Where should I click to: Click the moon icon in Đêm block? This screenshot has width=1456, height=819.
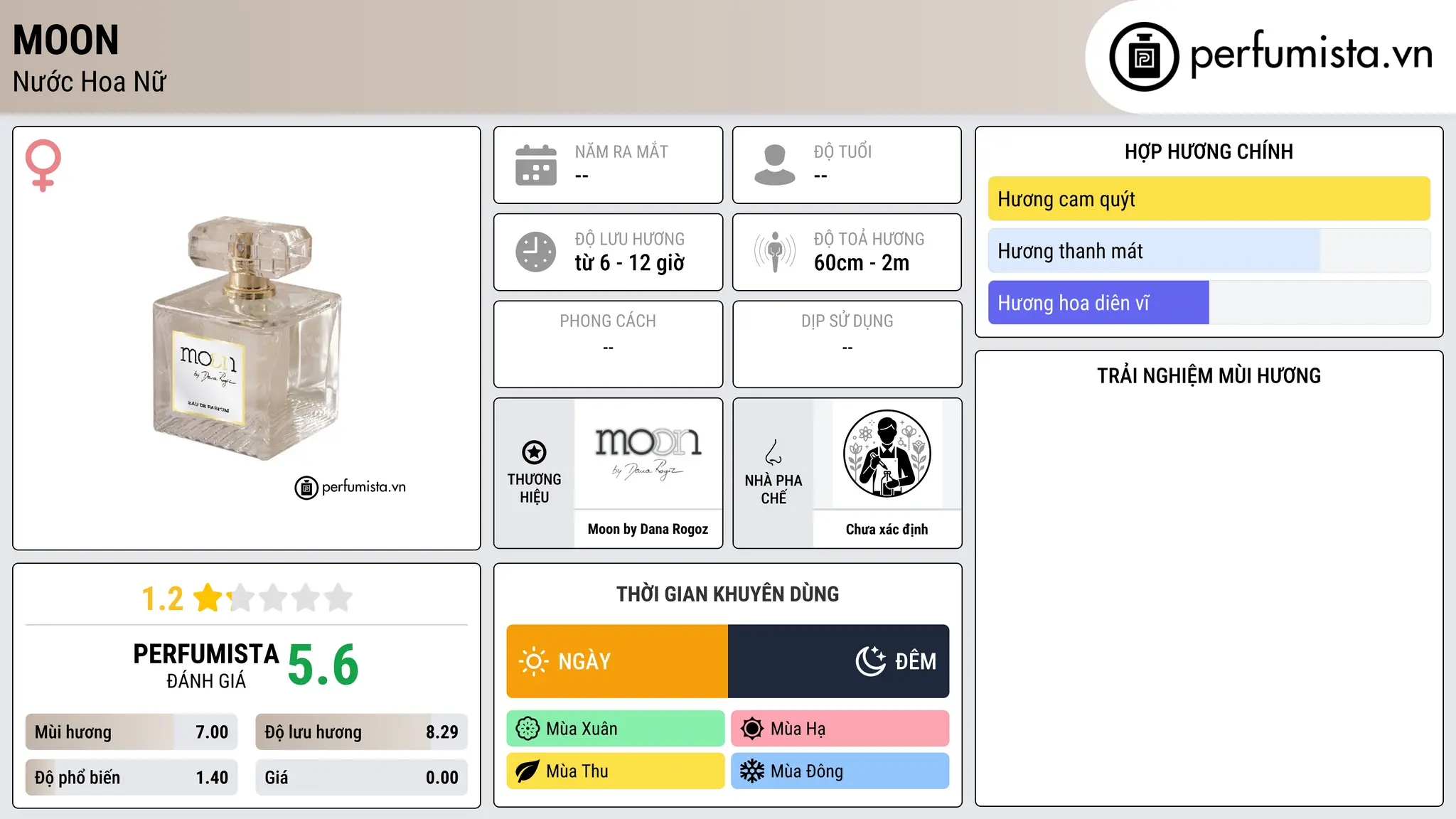[871, 661]
